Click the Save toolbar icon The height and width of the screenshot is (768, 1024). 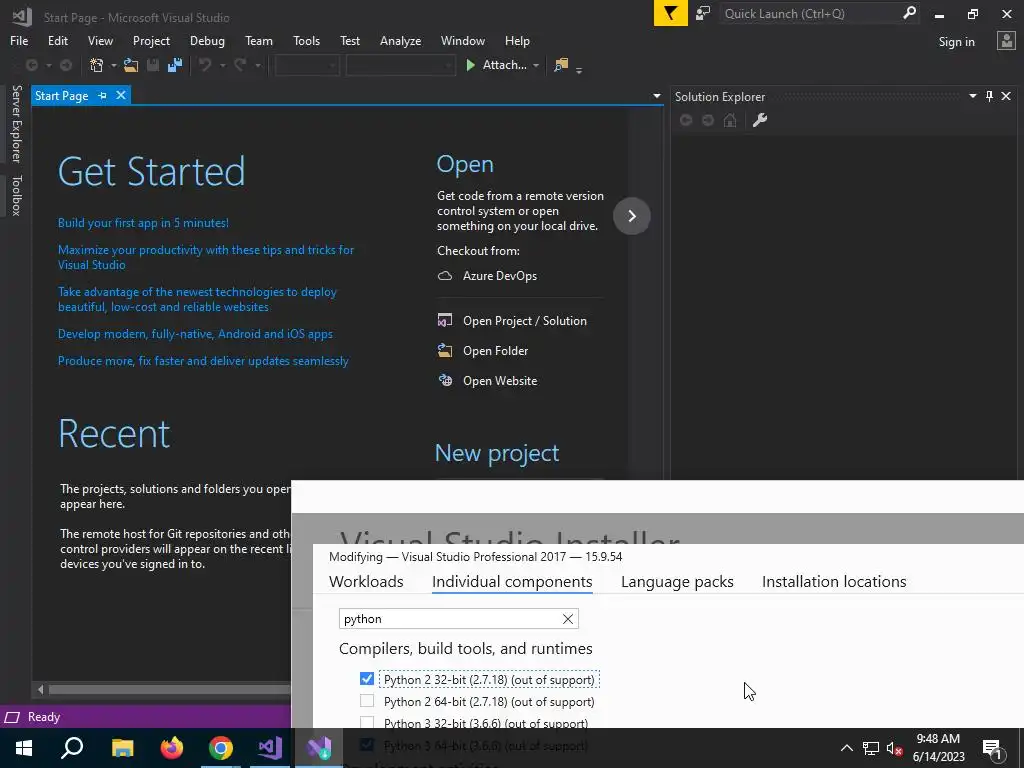point(153,65)
